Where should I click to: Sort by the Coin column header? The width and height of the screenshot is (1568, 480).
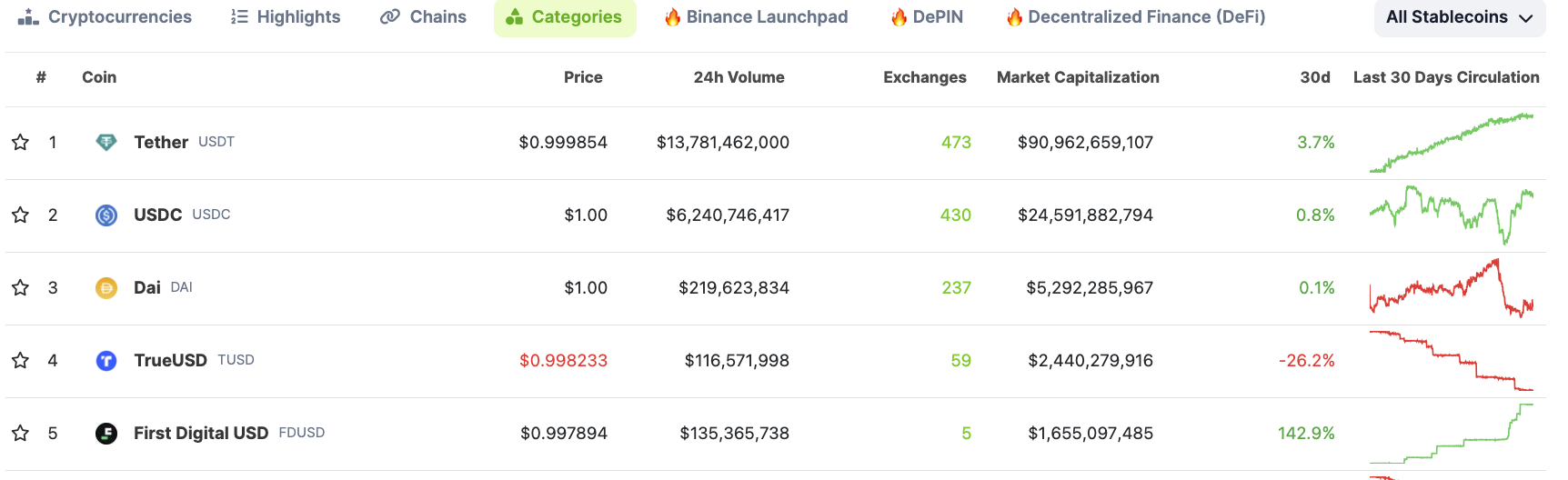pyautogui.click(x=99, y=77)
